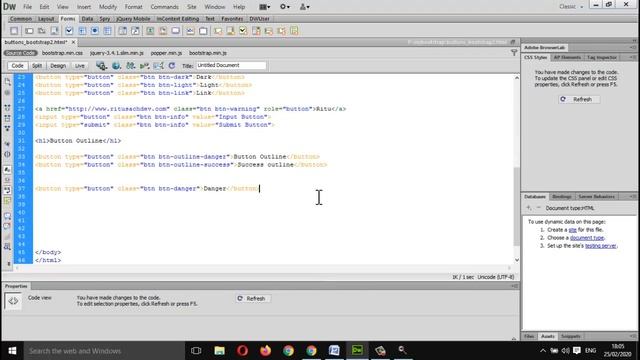Insert a Fieldset from Forms bar
Image resolution: width=640 pixels, height=360 pixels.
coord(203,31)
